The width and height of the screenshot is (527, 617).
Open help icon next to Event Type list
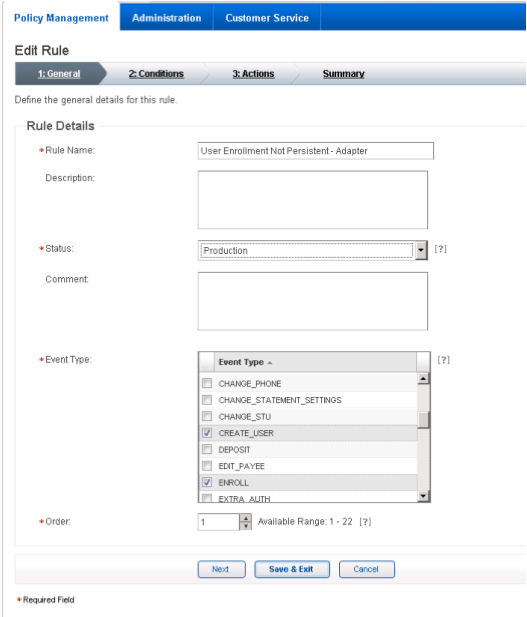tap(444, 360)
